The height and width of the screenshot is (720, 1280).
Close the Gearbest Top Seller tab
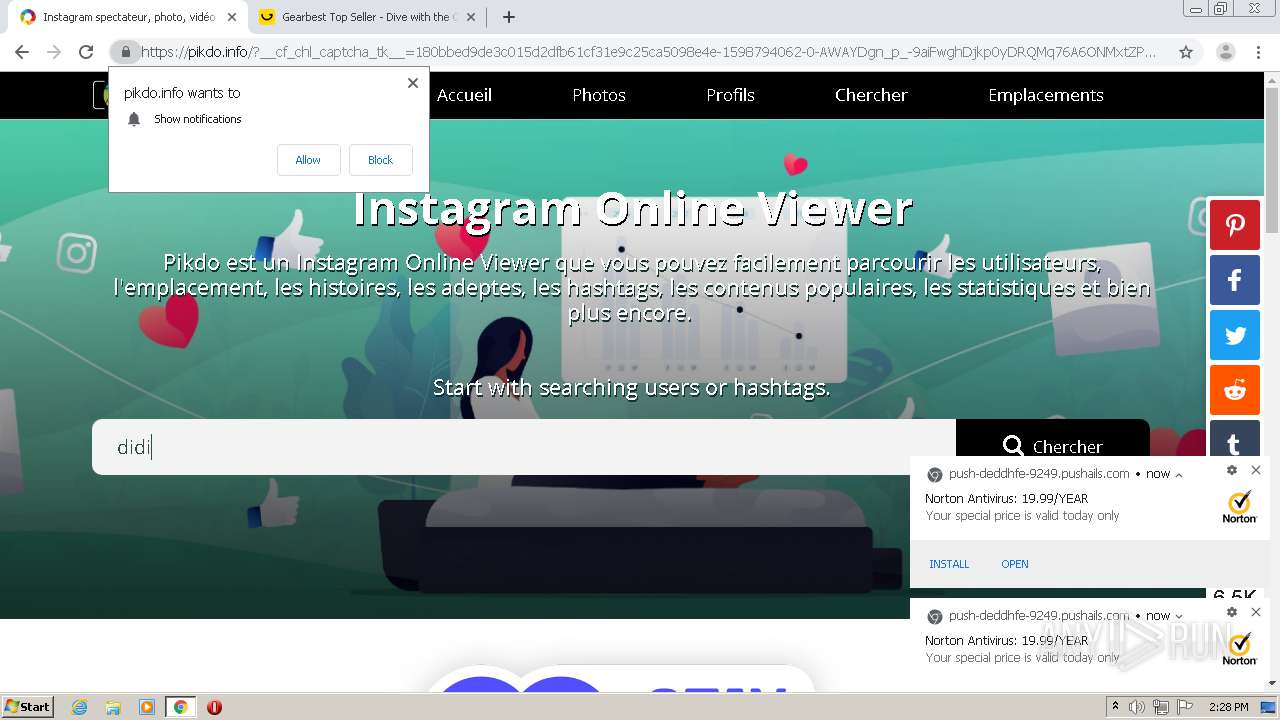pyautogui.click(x=471, y=17)
